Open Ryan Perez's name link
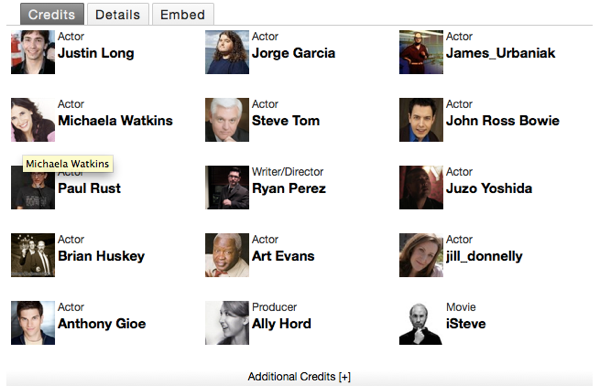Viewport: 600px width, 386px height. [x=289, y=188]
